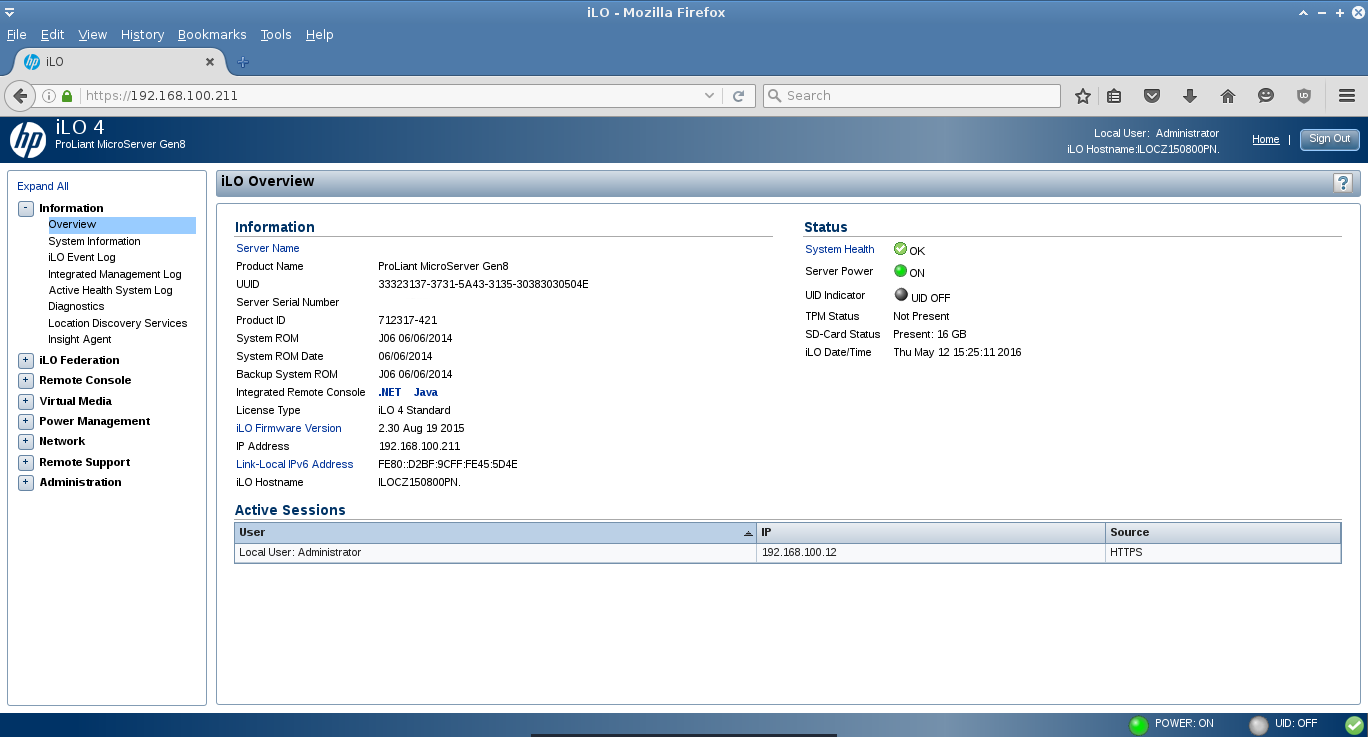Viewport: 1368px width, 737px height.
Task: Open the Tools menu
Action: click(x=276, y=35)
